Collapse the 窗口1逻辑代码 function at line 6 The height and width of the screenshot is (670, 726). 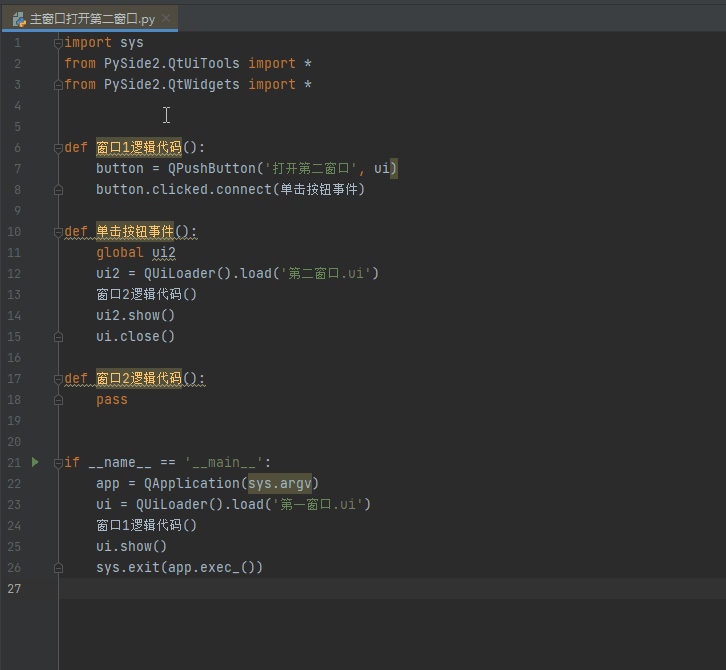[59, 148]
